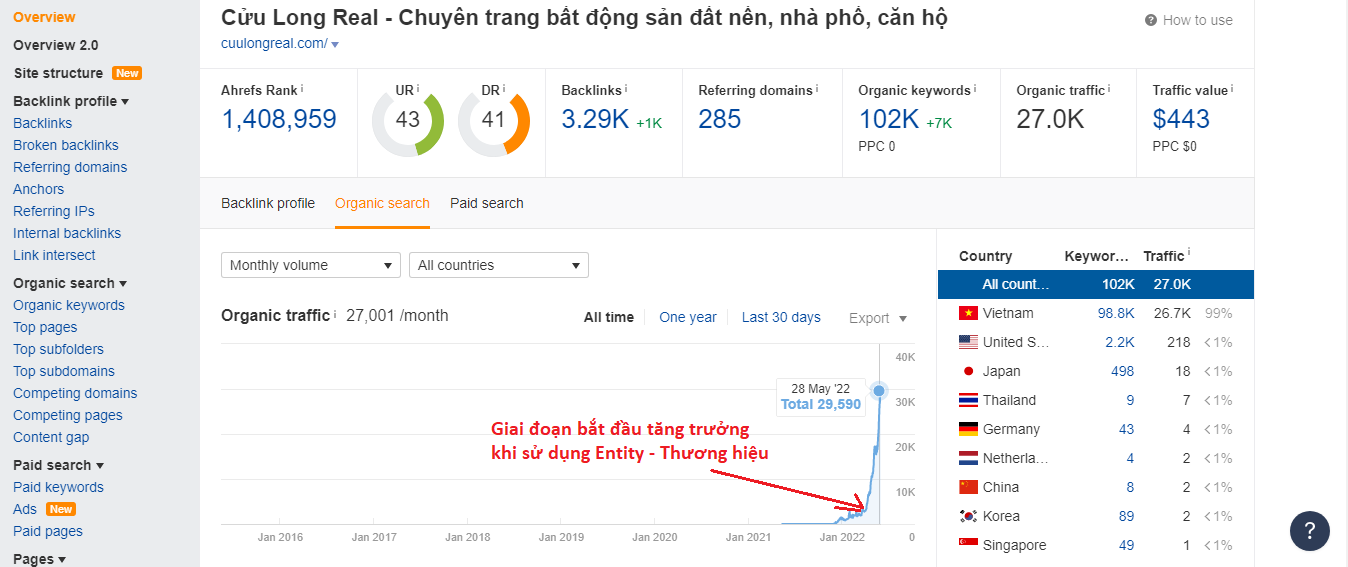Click the DR 41 gauge chart
This screenshot has width=1348, height=567.
[494, 122]
